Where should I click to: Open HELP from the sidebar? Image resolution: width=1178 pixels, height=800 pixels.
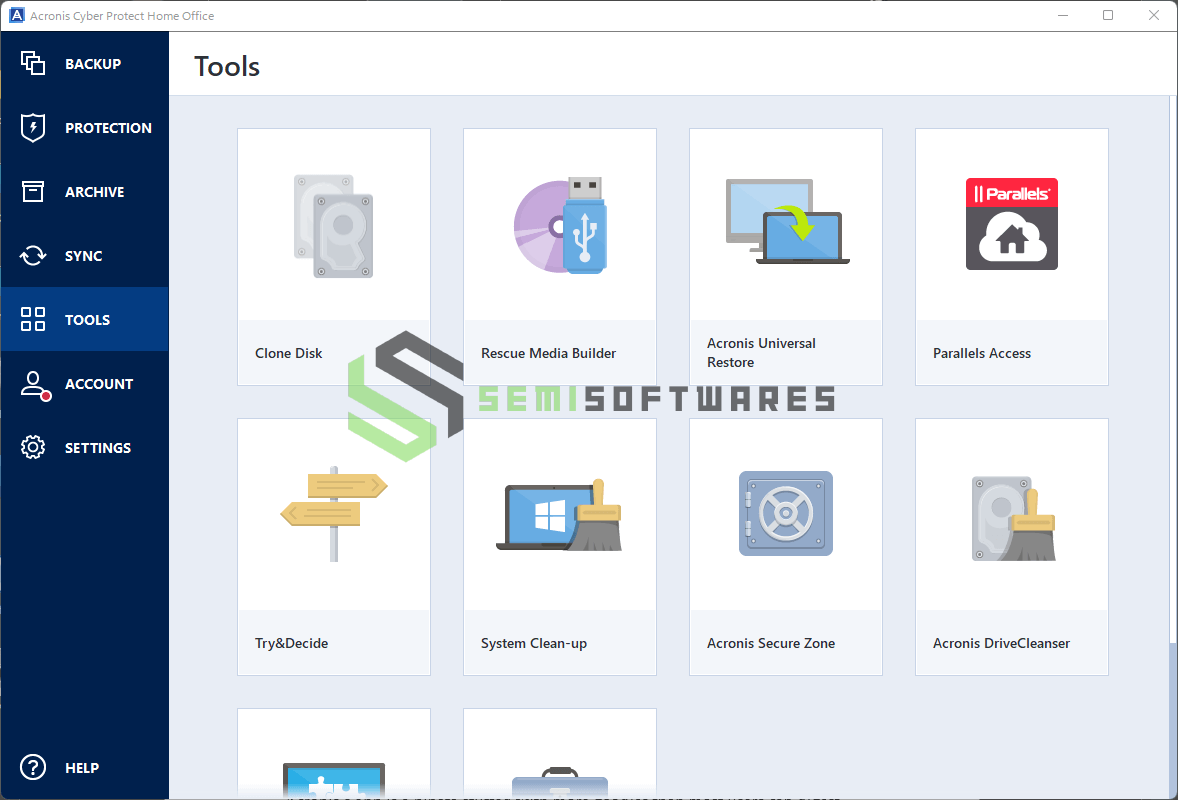click(85, 768)
